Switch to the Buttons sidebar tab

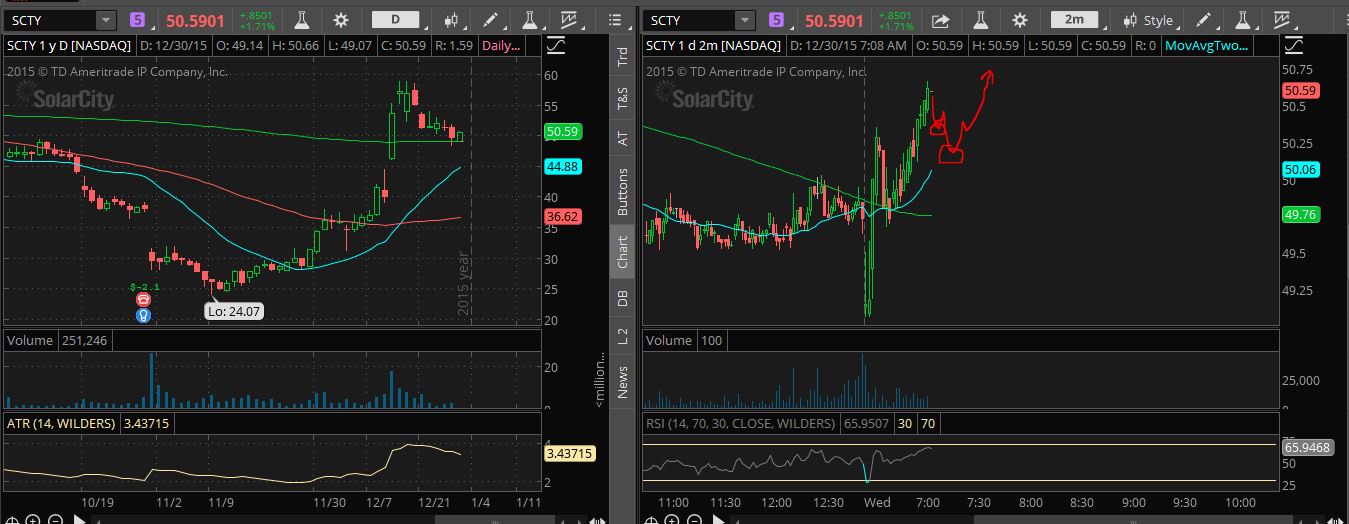623,191
